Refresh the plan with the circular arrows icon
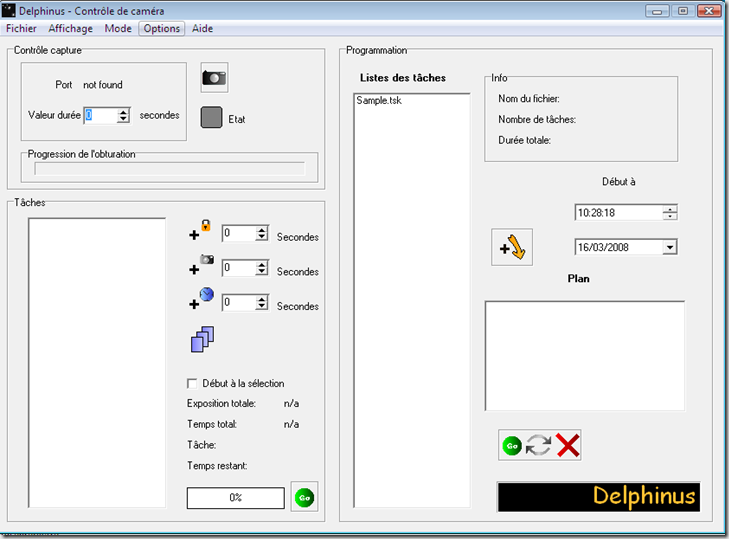729x539 pixels. click(x=538, y=446)
